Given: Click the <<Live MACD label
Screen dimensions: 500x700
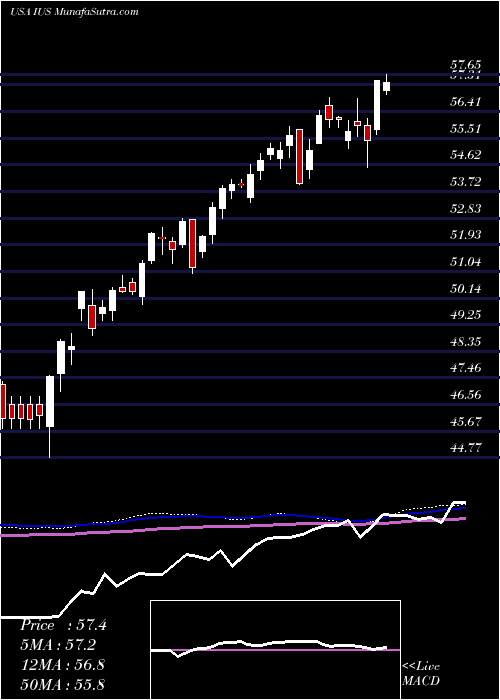Looking at the screenshot, I should 421,674.
